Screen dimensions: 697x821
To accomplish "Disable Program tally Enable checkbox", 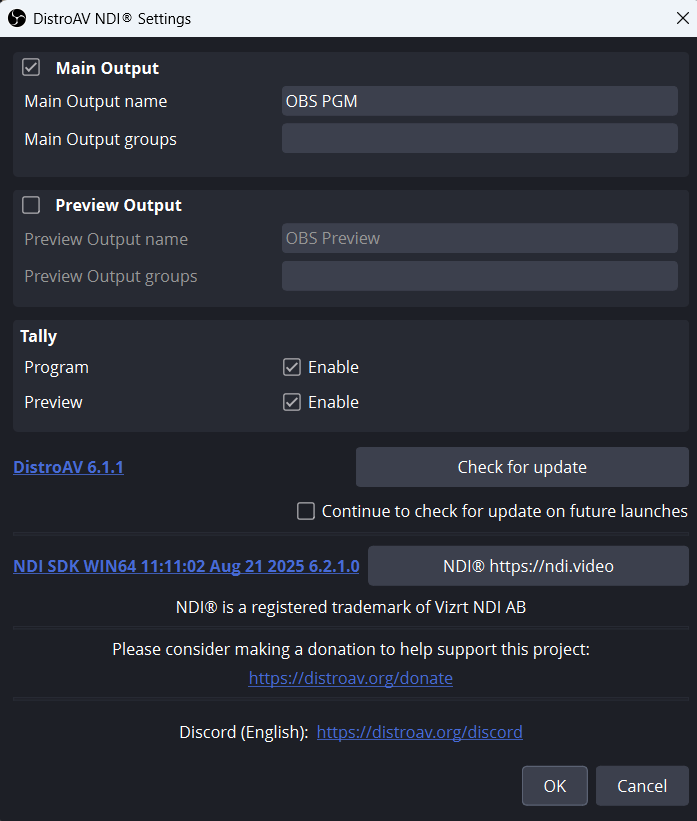I will tap(292, 367).
